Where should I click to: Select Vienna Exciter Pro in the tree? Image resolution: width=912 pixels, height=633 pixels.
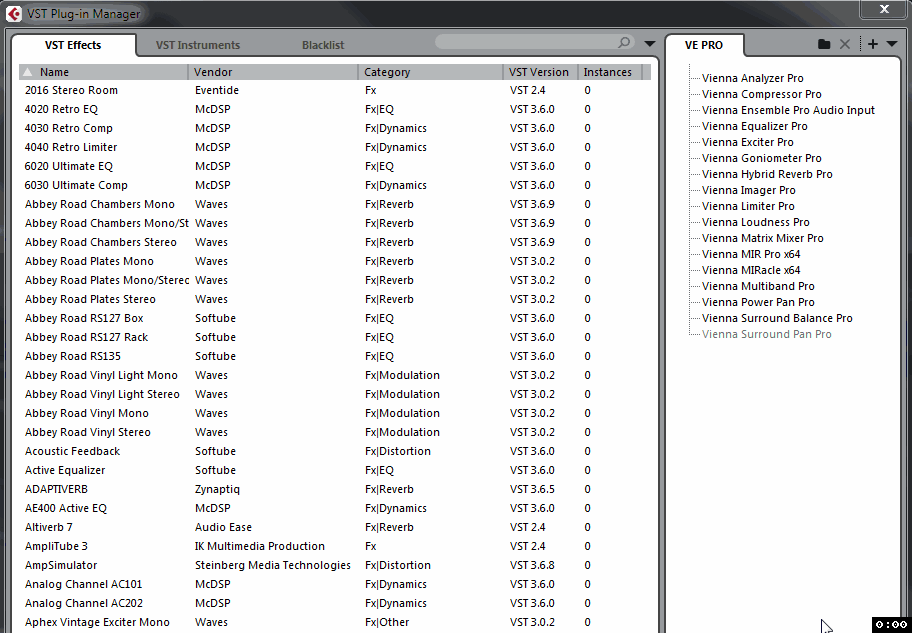pos(747,142)
